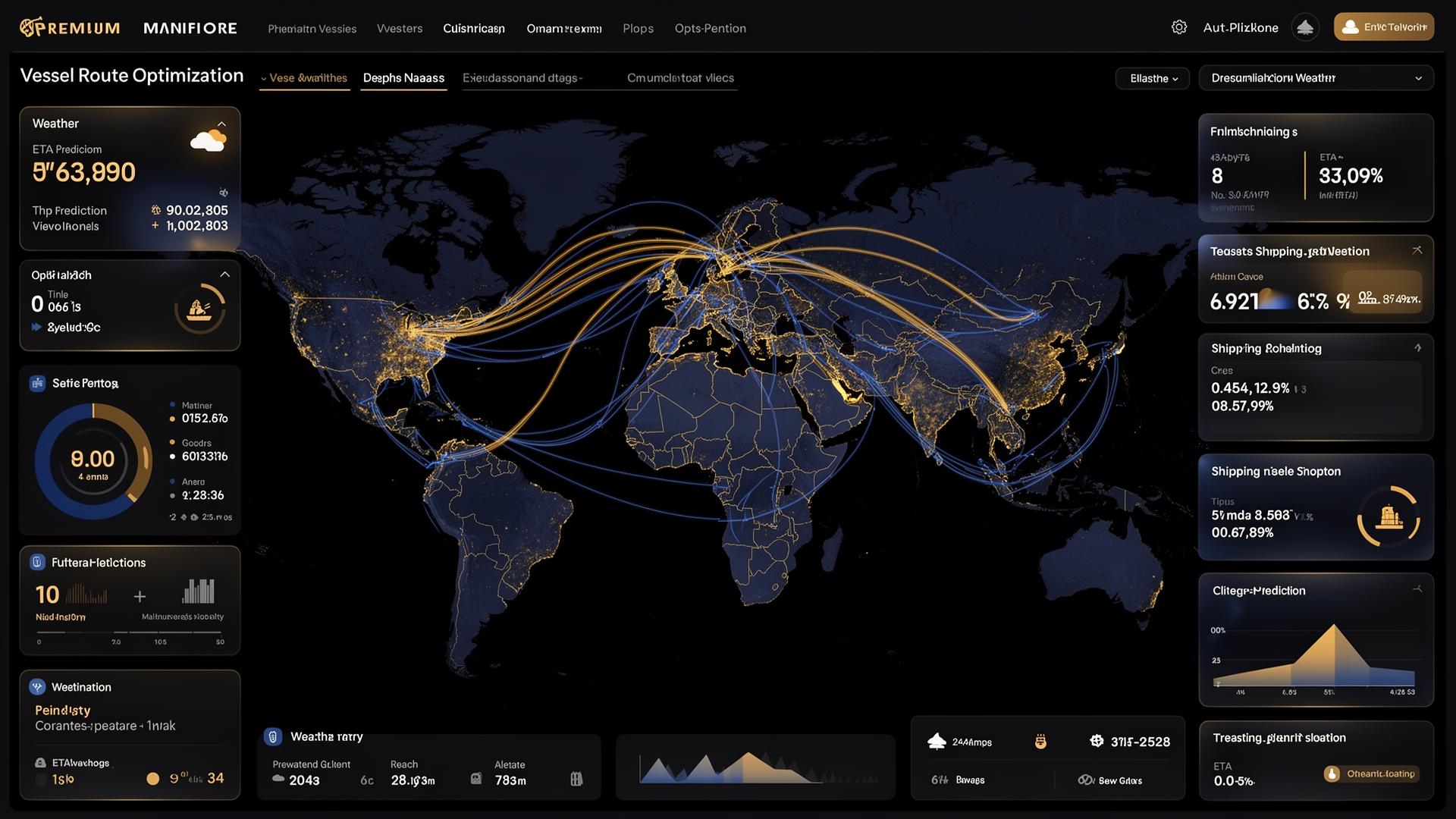The height and width of the screenshot is (819, 1456).
Task: Select the Bew Gdars entry
Action: pyautogui.click(x=1109, y=780)
